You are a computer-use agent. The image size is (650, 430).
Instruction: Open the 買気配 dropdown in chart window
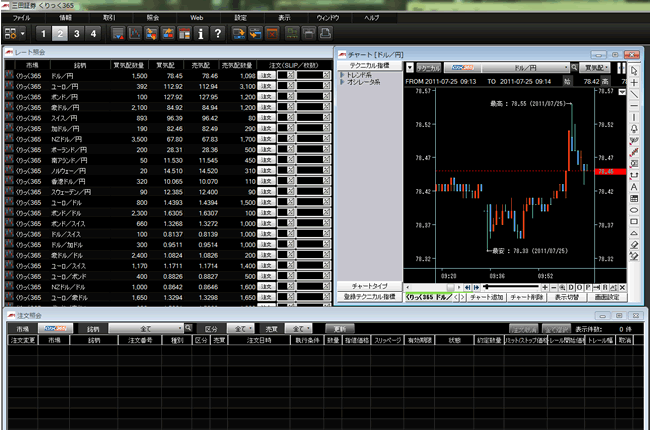click(x=597, y=68)
